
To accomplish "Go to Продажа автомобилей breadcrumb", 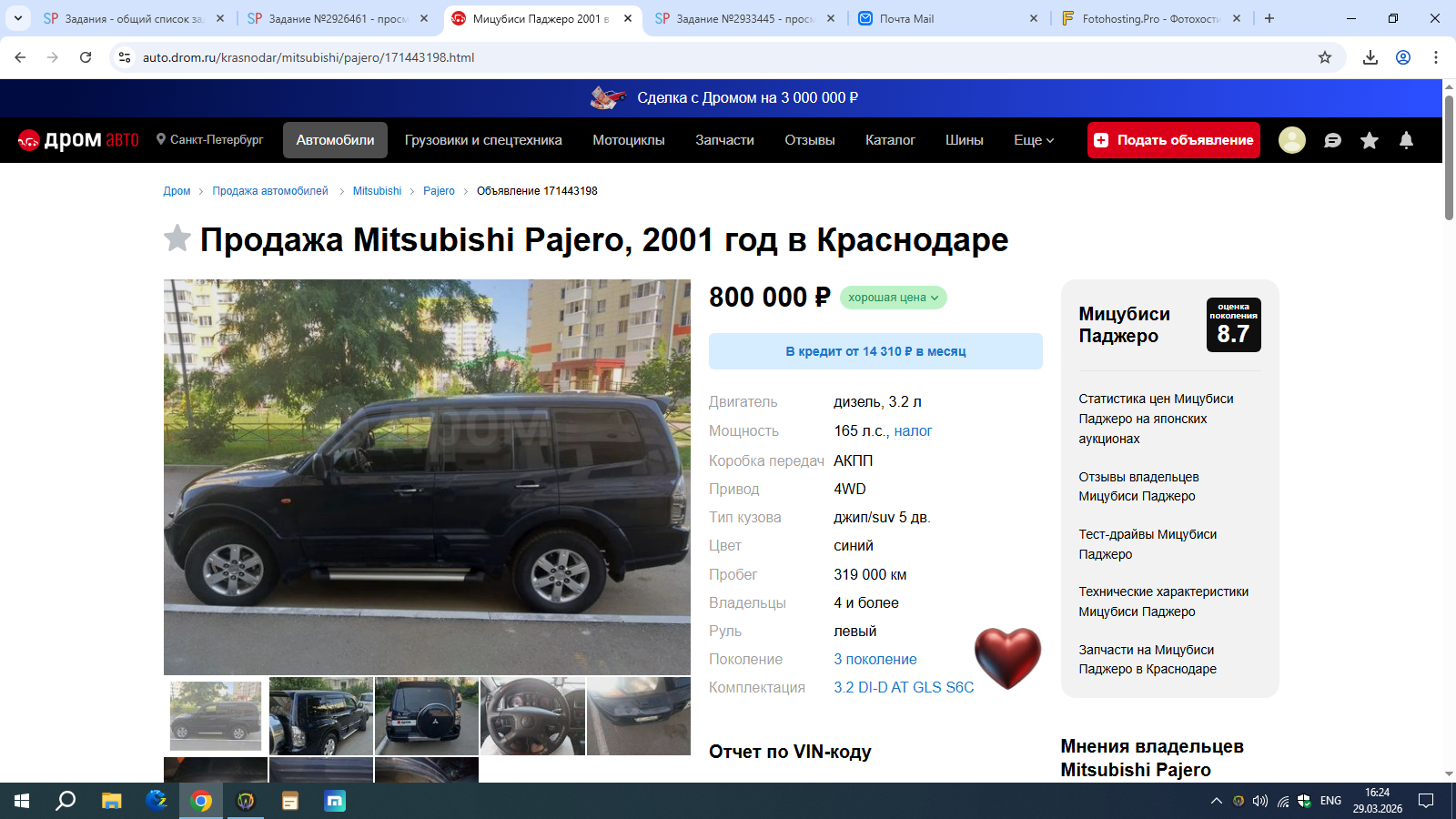I will click(x=270, y=191).
